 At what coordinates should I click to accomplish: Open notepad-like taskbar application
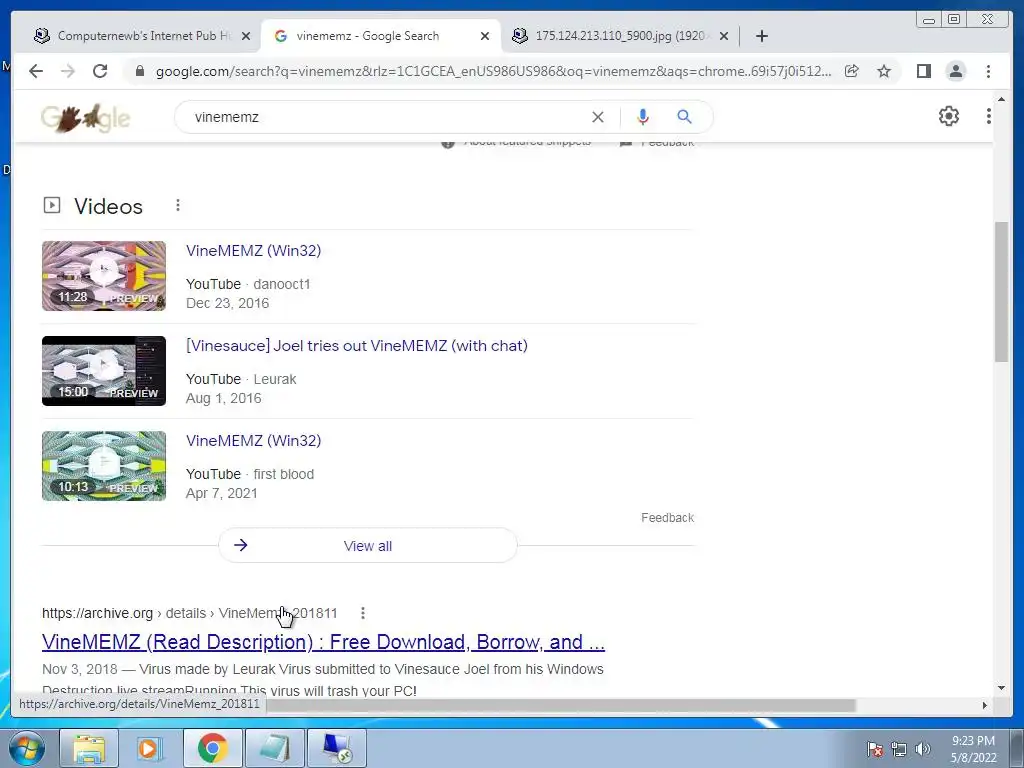click(274, 748)
